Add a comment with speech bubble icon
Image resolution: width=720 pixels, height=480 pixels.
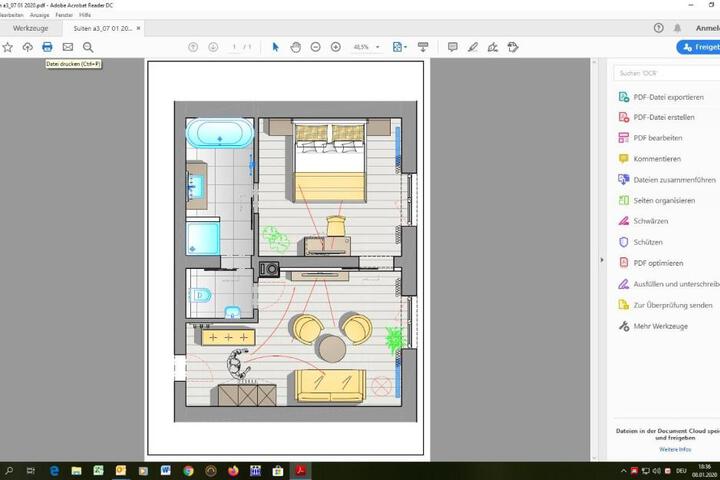452,47
